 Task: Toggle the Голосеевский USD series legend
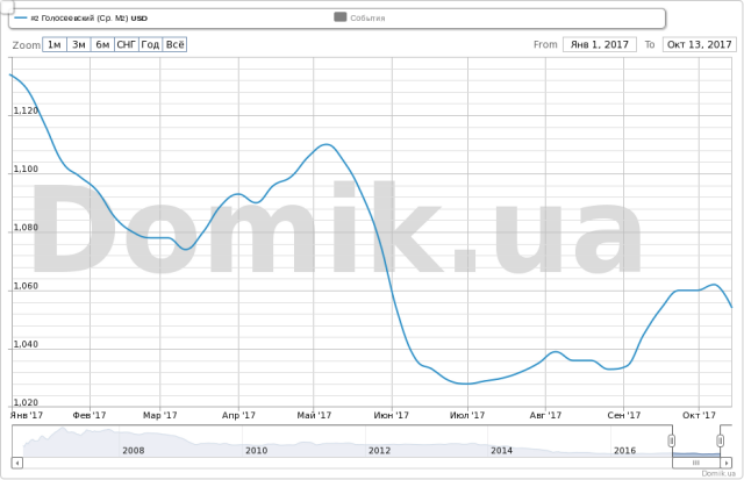pos(81,18)
